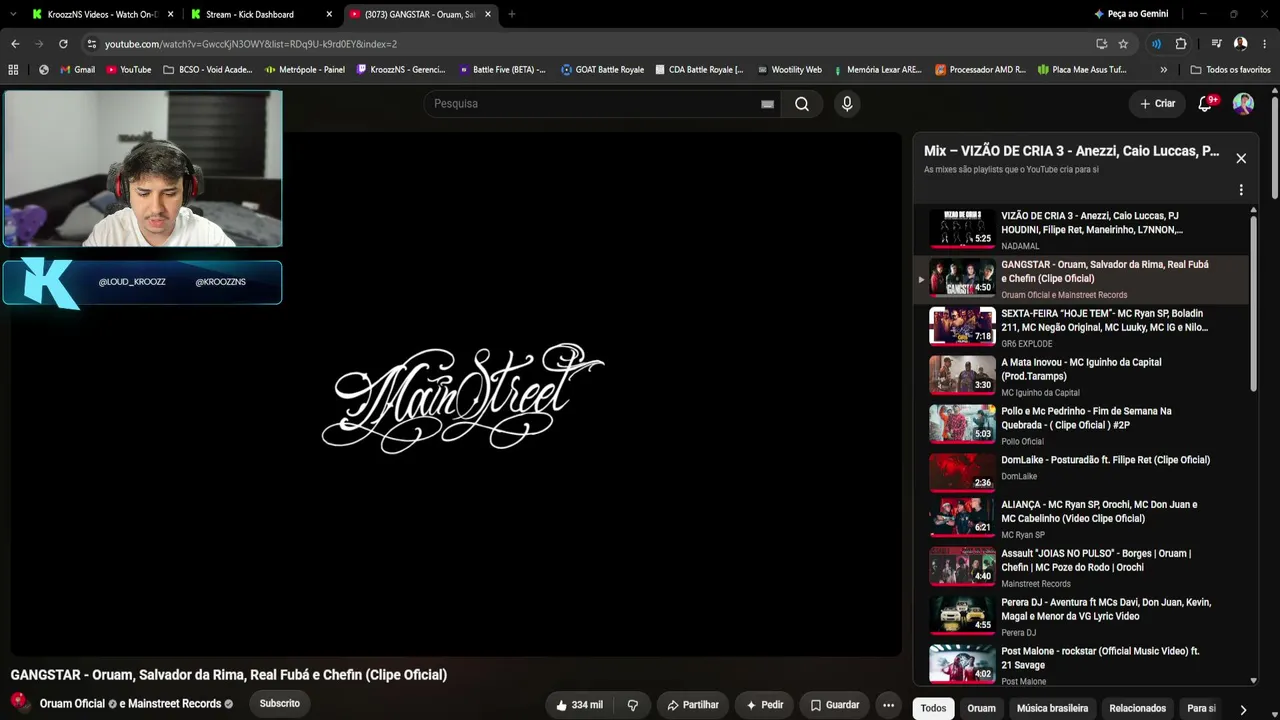Image resolution: width=1280 pixels, height=720 pixels.
Task: Select the Relacionados filter chip
Action: 1137,708
